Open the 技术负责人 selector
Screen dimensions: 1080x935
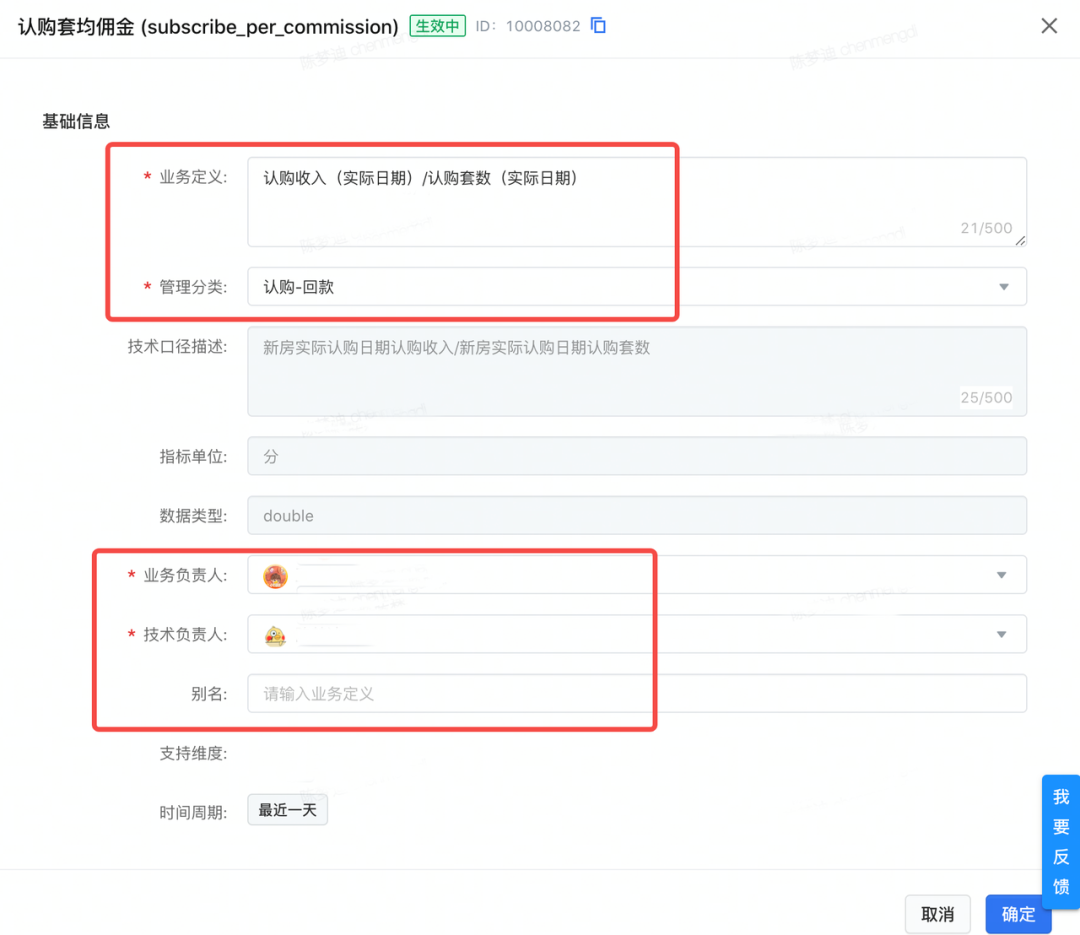(636, 634)
